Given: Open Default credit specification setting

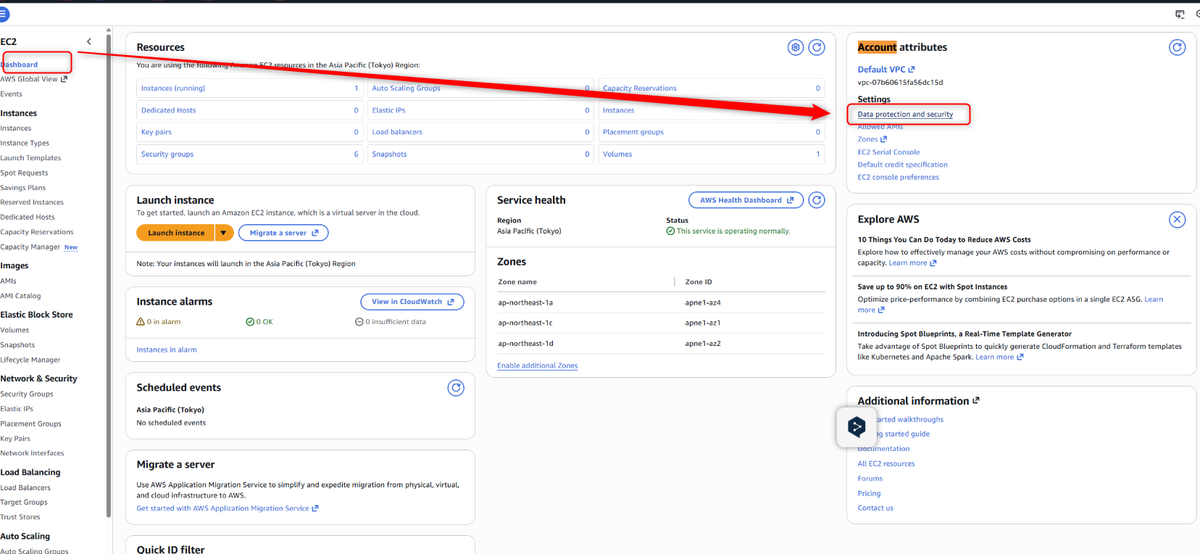Looking at the screenshot, I should click(x=902, y=164).
